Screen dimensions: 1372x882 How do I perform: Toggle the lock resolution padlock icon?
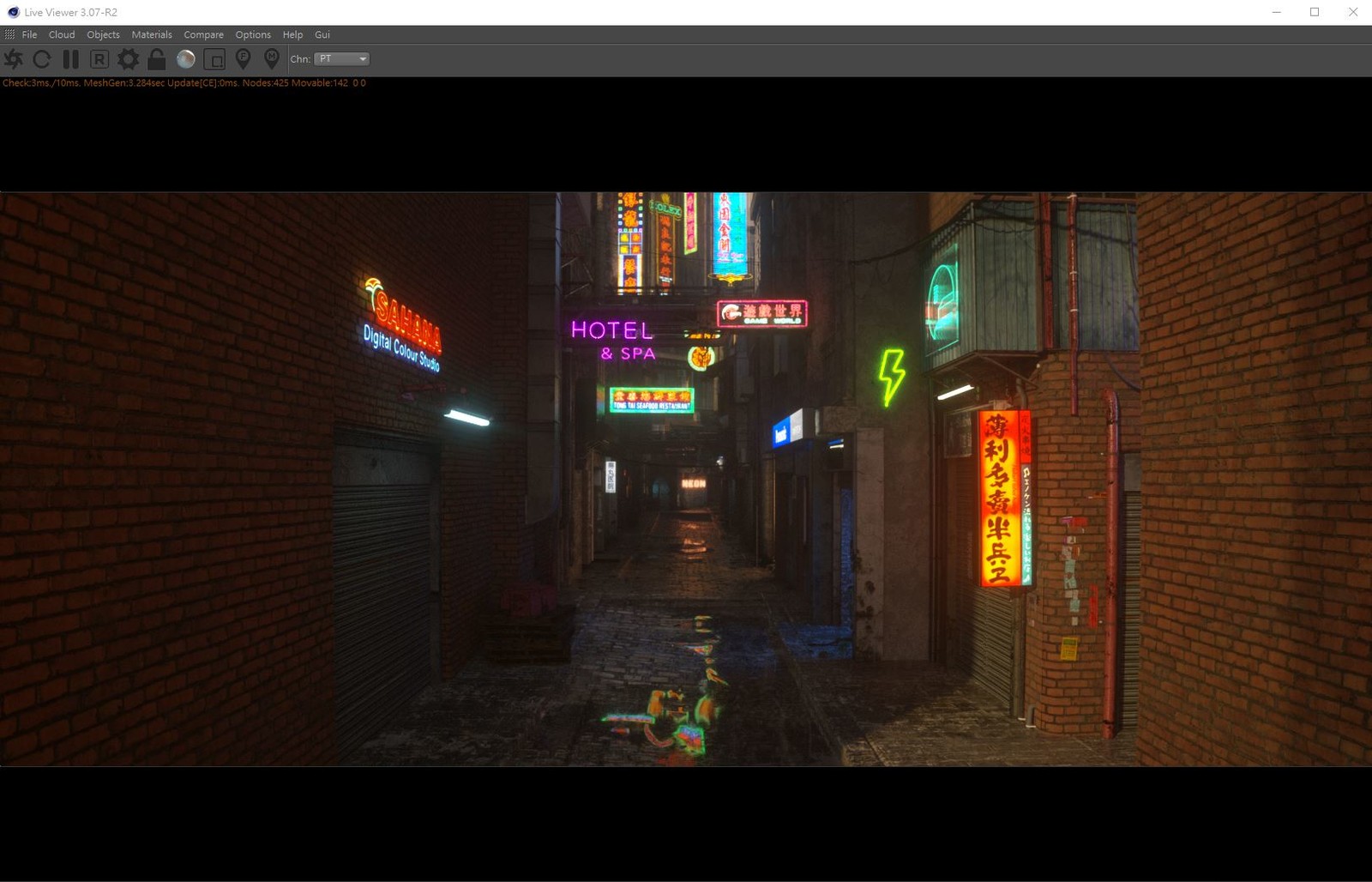tap(156, 59)
